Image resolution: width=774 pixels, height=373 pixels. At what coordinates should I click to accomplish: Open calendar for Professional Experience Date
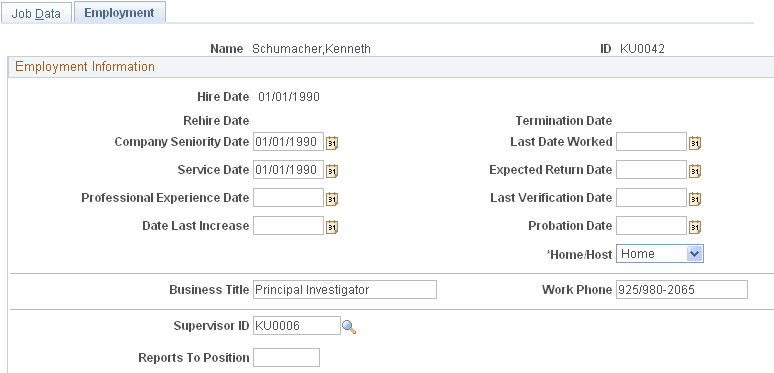coord(332,199)
